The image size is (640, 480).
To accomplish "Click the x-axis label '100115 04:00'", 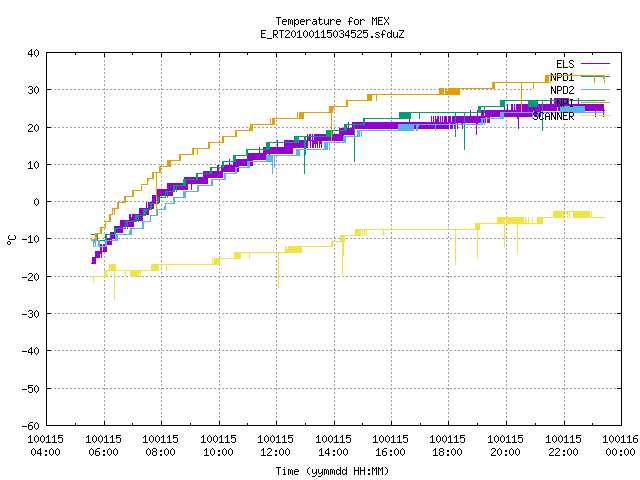I will click(45, 446).
